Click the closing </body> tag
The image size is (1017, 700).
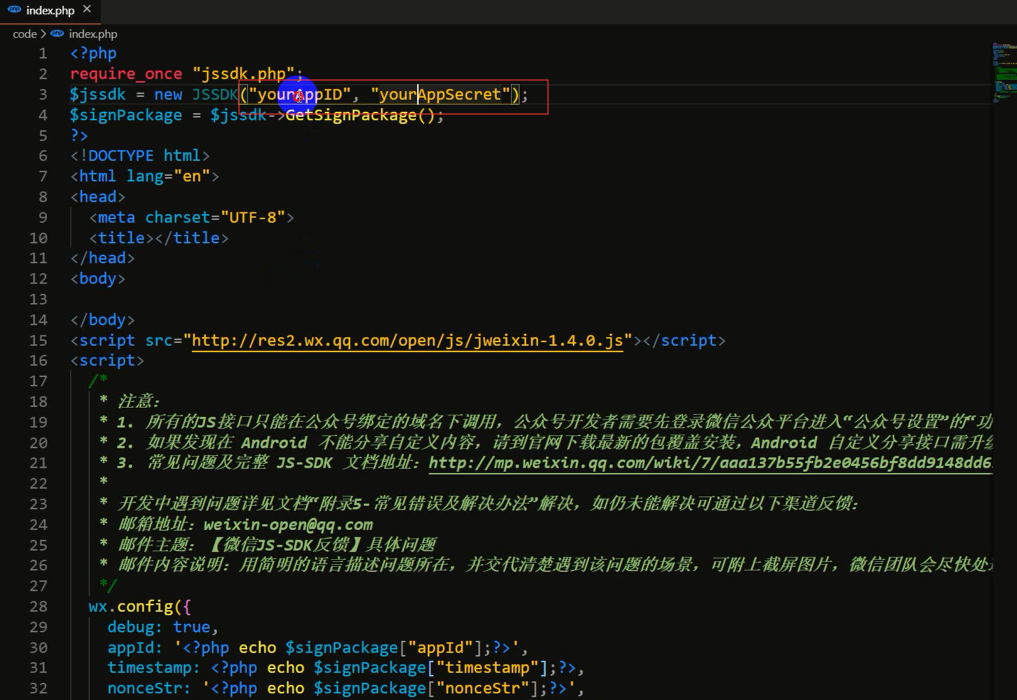(x=102, y=320)
